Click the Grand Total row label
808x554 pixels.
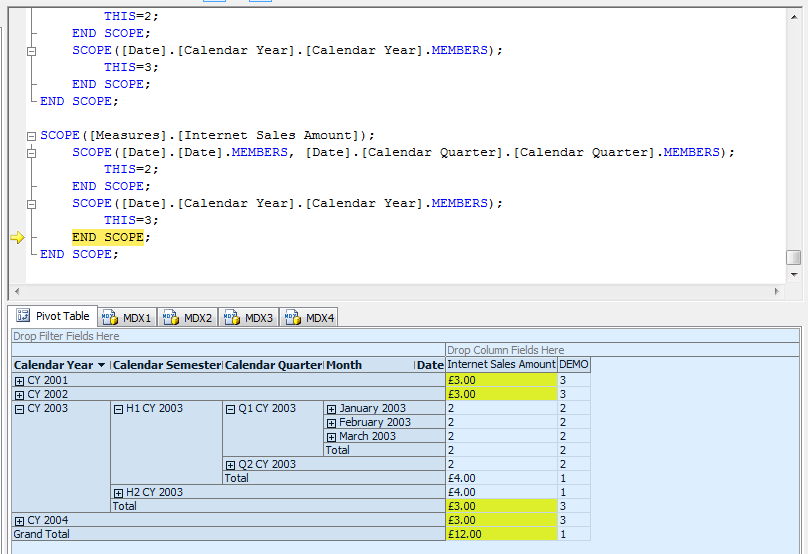pyautogui.click(x=41, y=534)
